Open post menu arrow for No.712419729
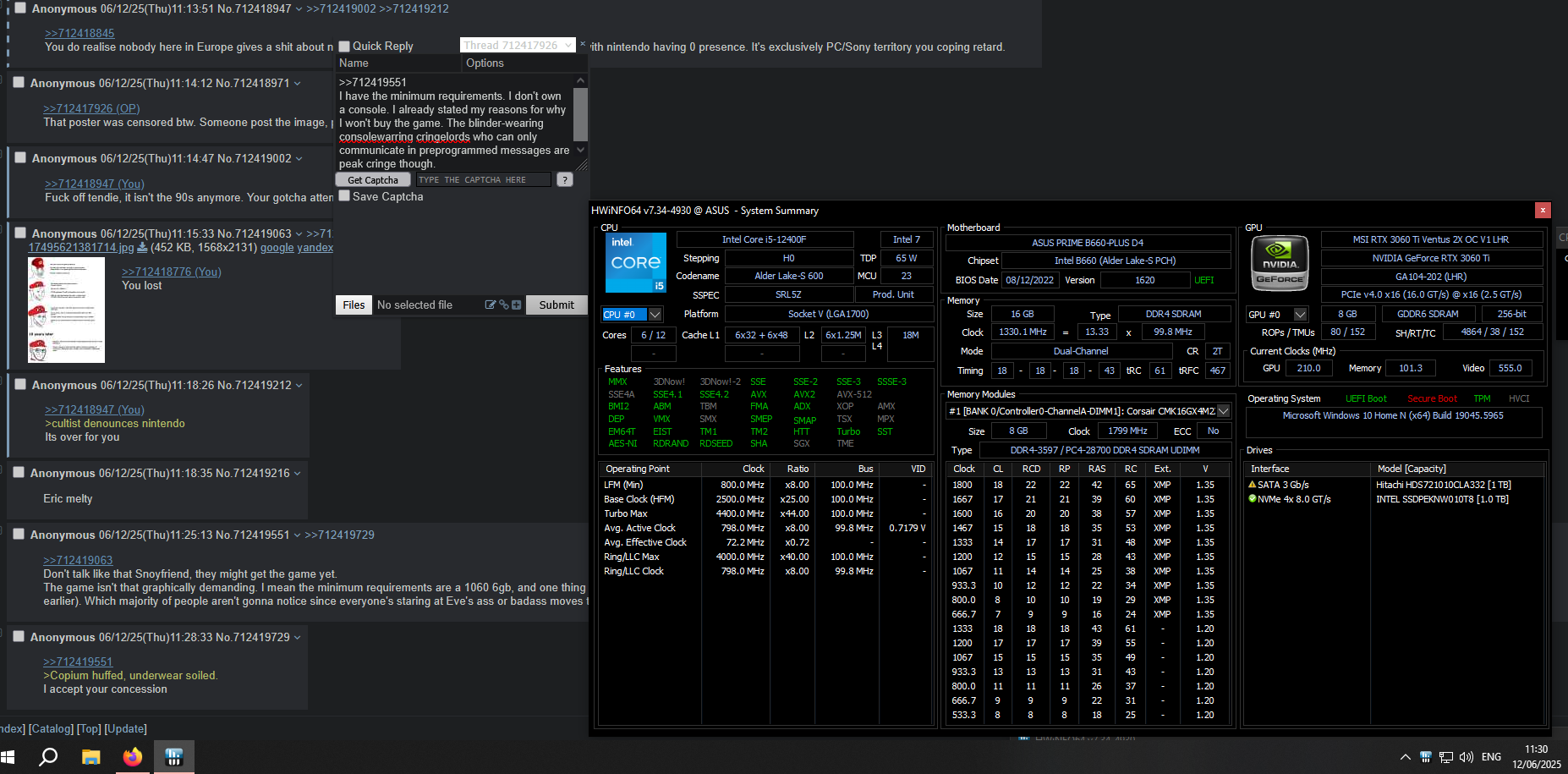This screenshot has height=774, width=1568. pos(298,638)
